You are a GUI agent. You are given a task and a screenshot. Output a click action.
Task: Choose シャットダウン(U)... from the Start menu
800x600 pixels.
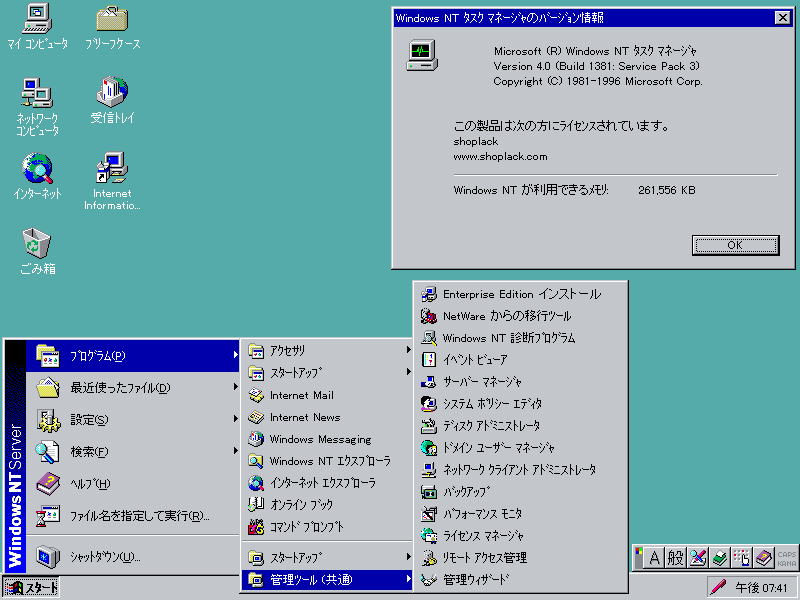coord(133,557)
